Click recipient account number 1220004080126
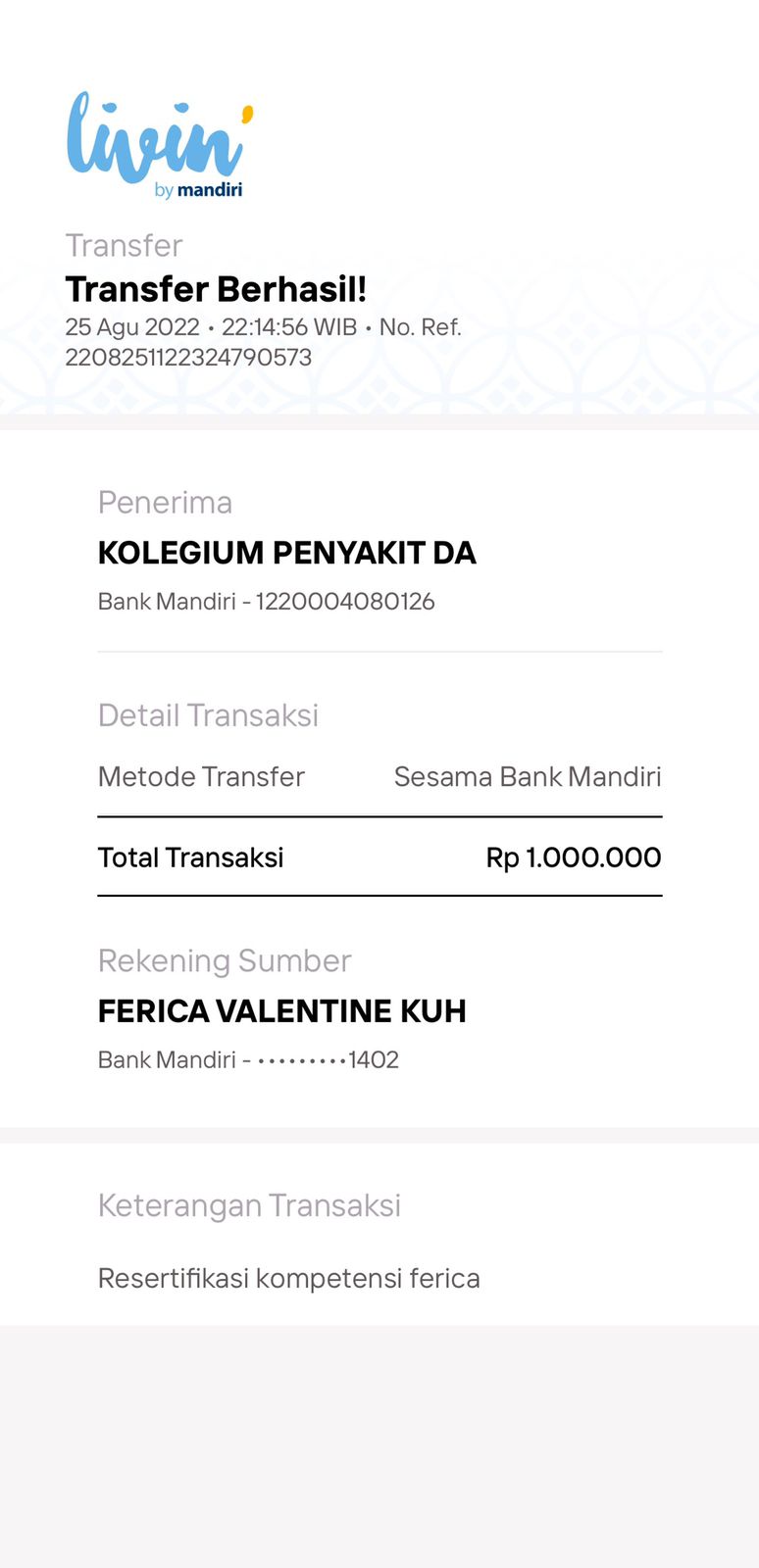Viewport: 759px width, 1568px height. pos(345,602)
